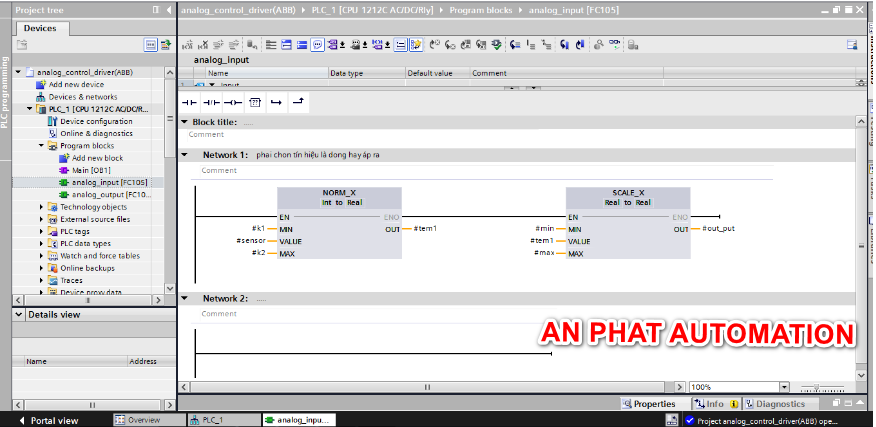This screenshot has height=427, width=876.
Task: Select the NORM_X instruction box
Action: click(340, 223)
